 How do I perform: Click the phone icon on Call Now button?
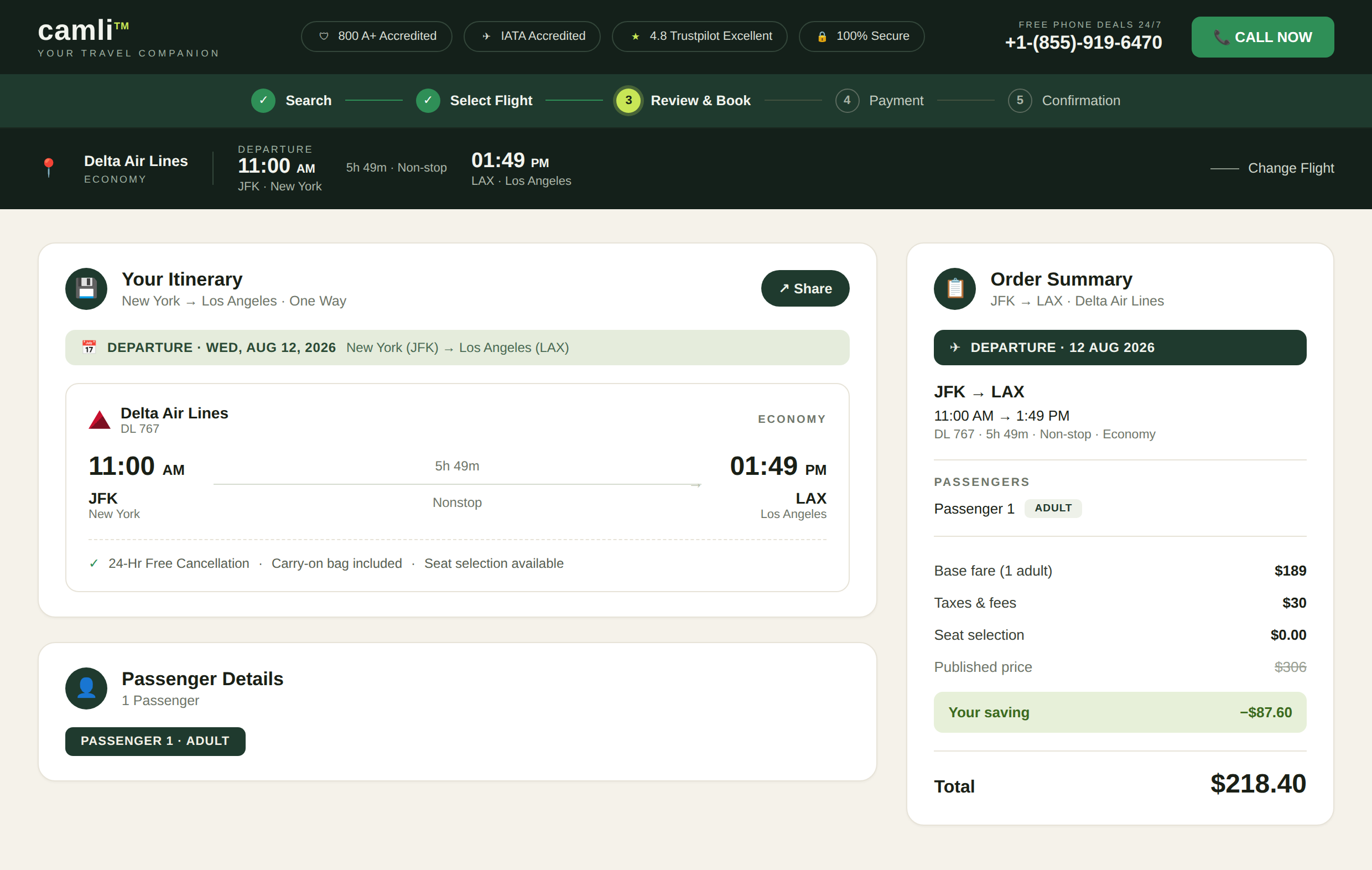(x=1221, y=37)
